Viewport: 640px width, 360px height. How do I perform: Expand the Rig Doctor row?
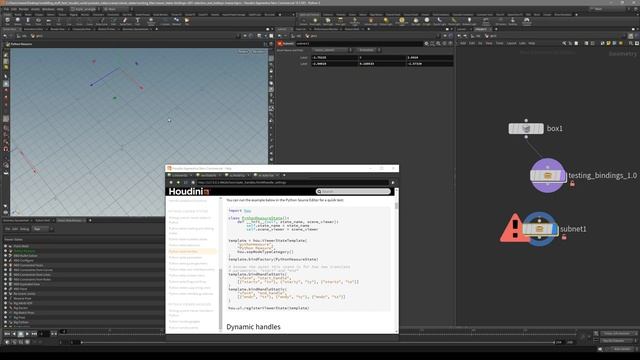[x=5, y=308]
